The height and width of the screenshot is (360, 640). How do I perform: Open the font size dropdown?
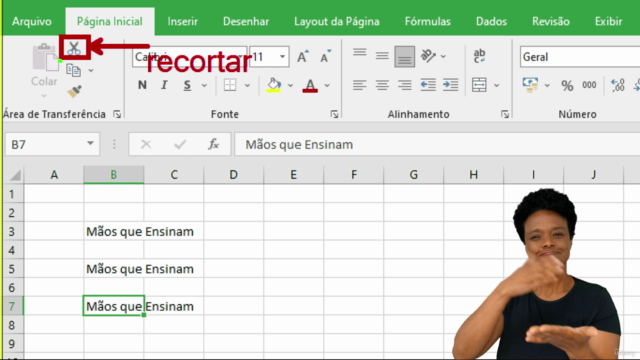coord(282,56)
